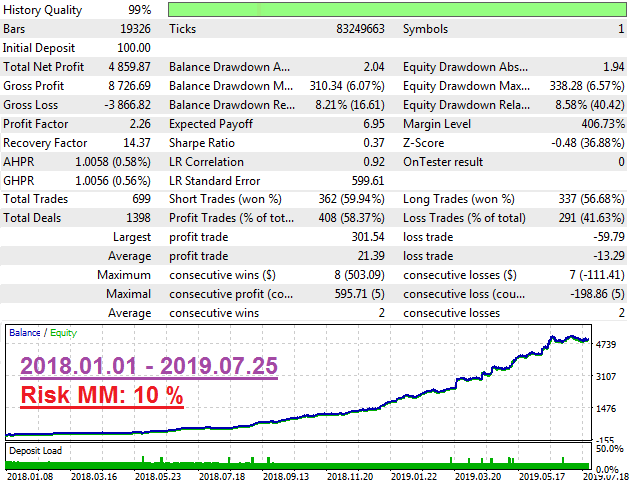
Task: Select the Profit Trades value 408 (58.37%)
Action: tap(351, 218)
